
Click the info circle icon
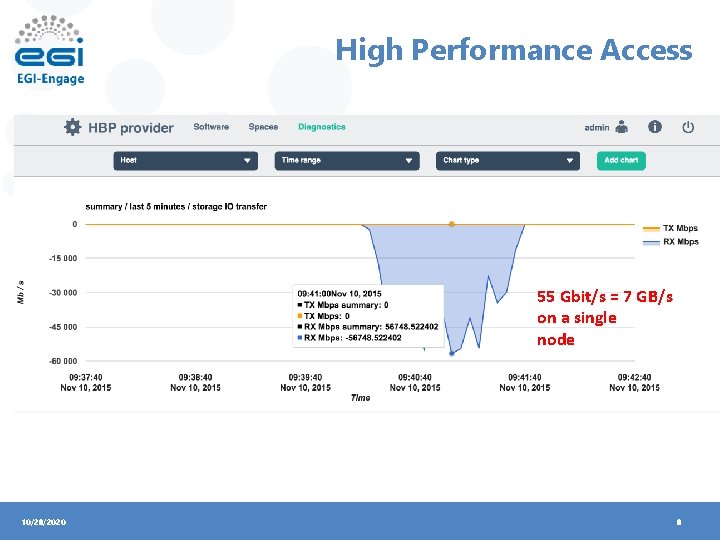[655, 127]
